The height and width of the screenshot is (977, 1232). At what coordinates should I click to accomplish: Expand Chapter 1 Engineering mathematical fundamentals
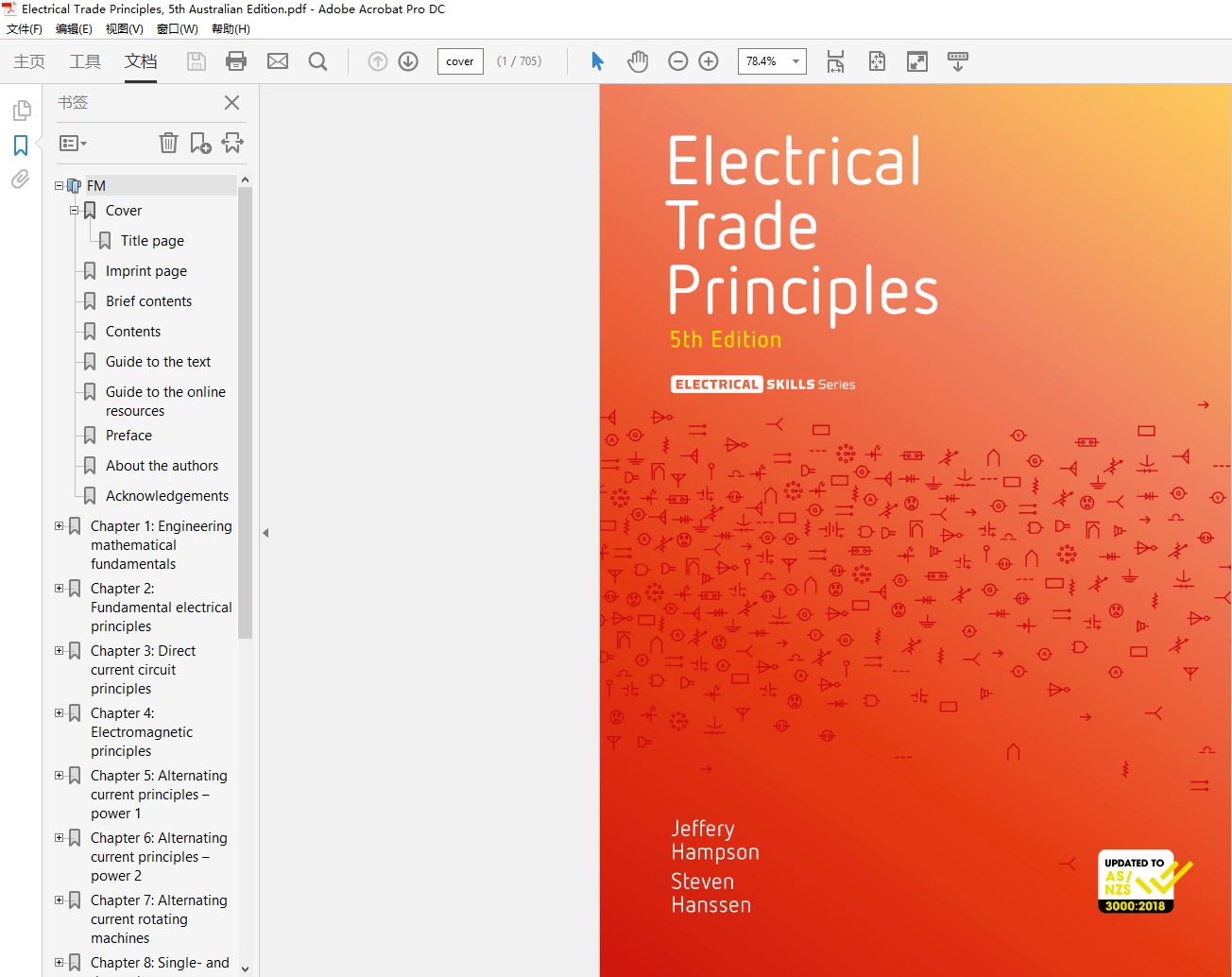tap(59, 526)
